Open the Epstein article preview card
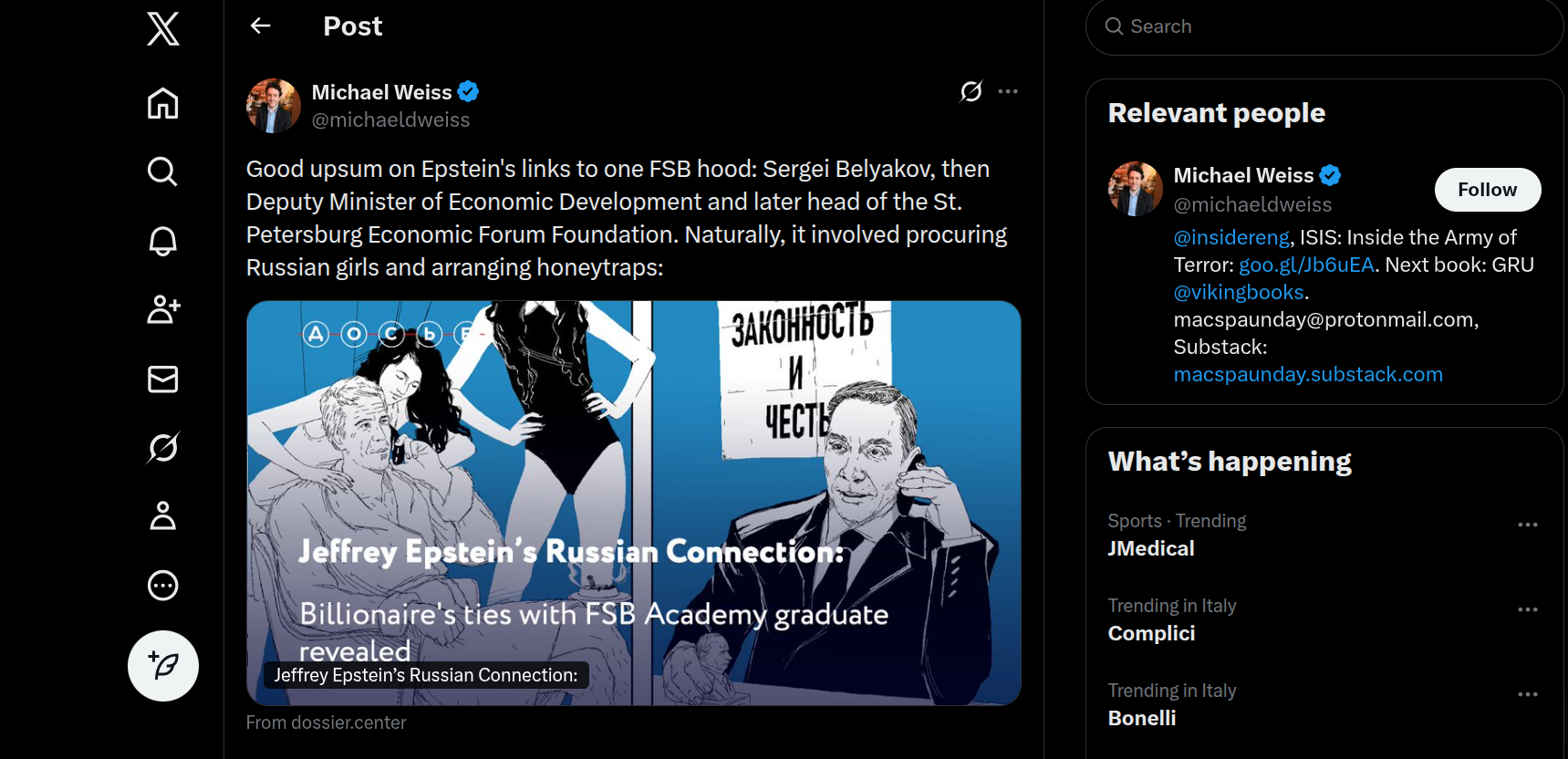The height and width of the screenshot is (759, 1568). pos(633,503)
